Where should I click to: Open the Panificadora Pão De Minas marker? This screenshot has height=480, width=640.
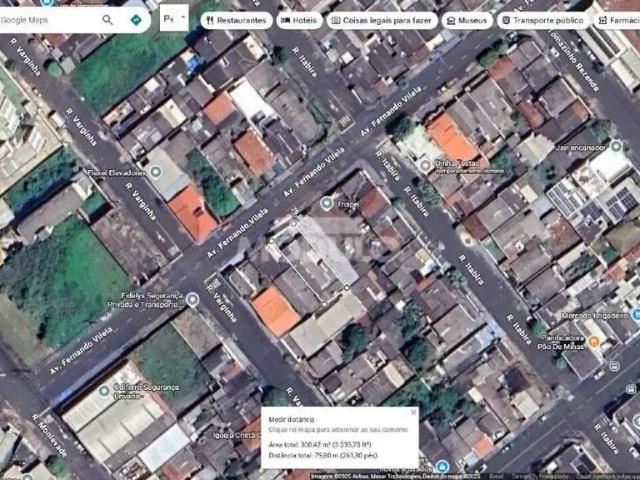594,342
